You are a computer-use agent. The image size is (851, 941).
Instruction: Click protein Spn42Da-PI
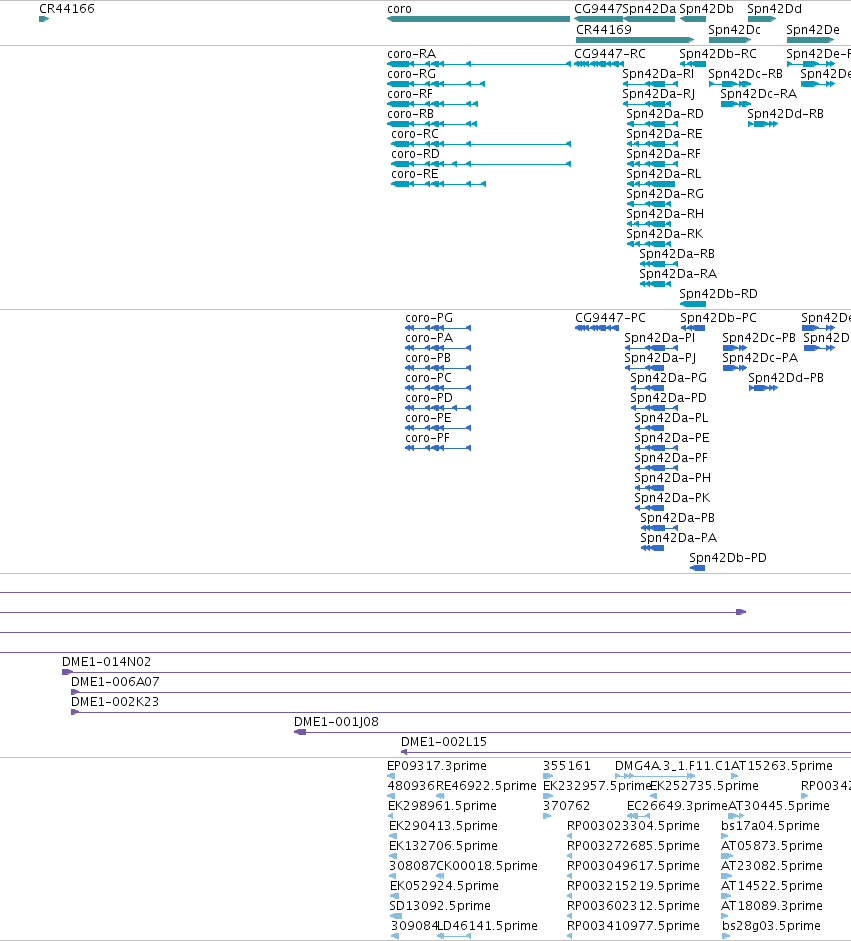click(660, 338)
